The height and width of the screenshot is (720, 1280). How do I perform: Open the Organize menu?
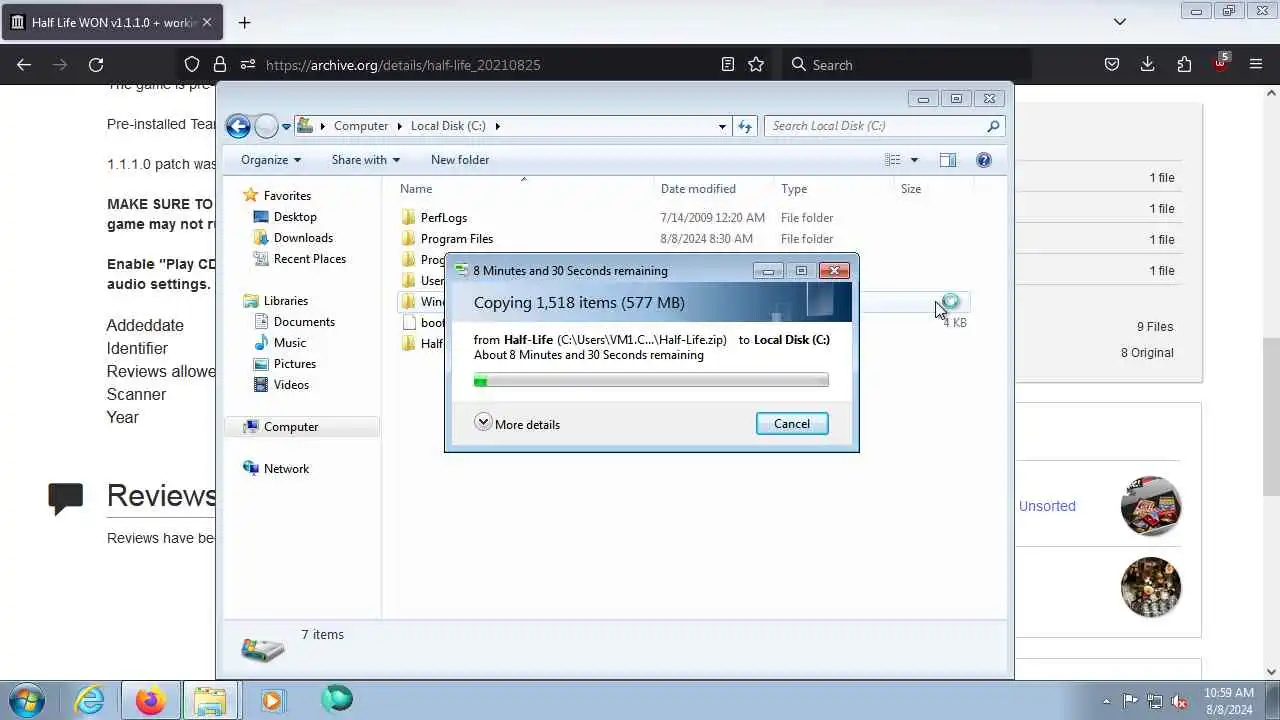271,160
